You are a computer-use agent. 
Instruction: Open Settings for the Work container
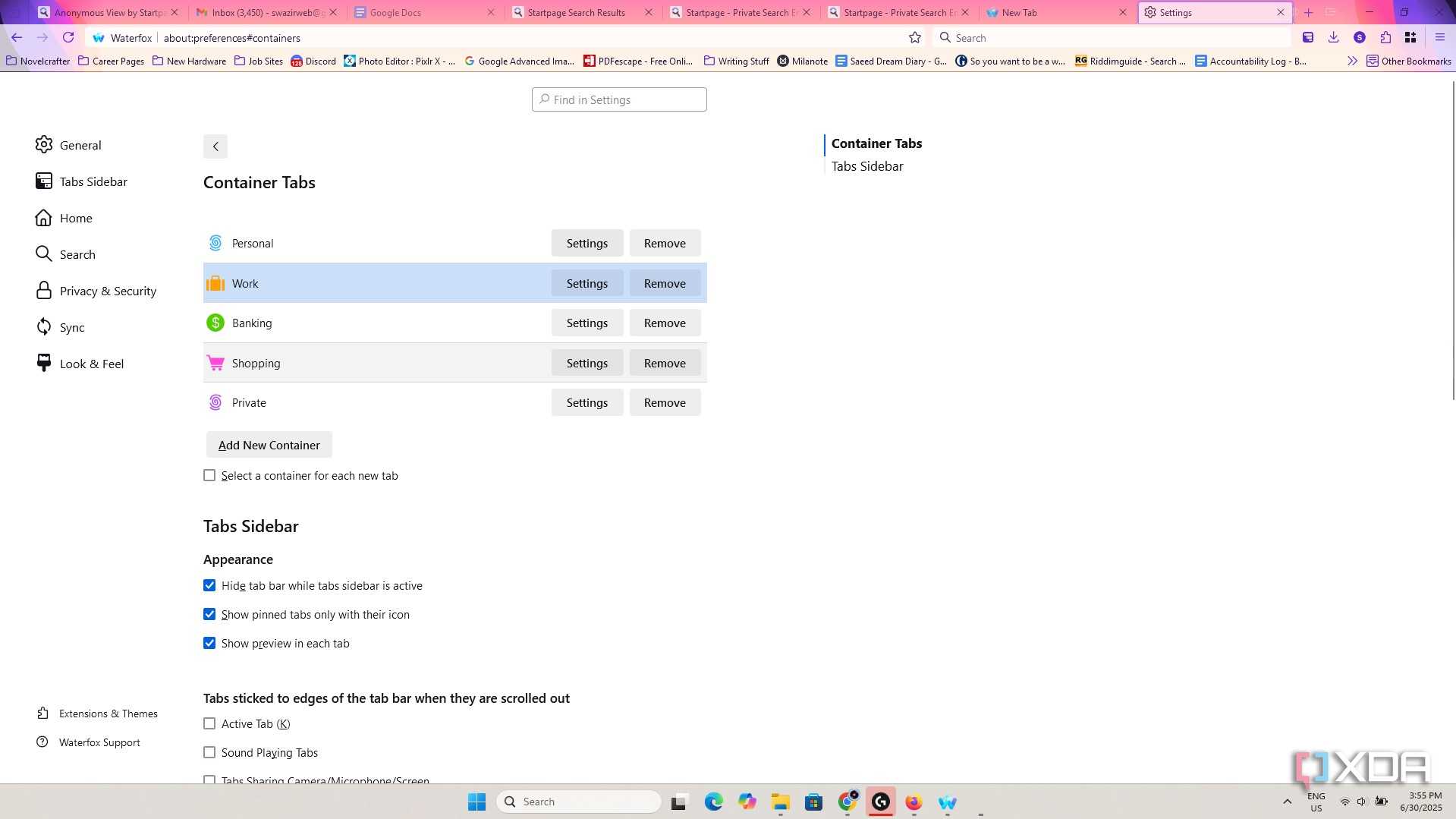(586, 283)
